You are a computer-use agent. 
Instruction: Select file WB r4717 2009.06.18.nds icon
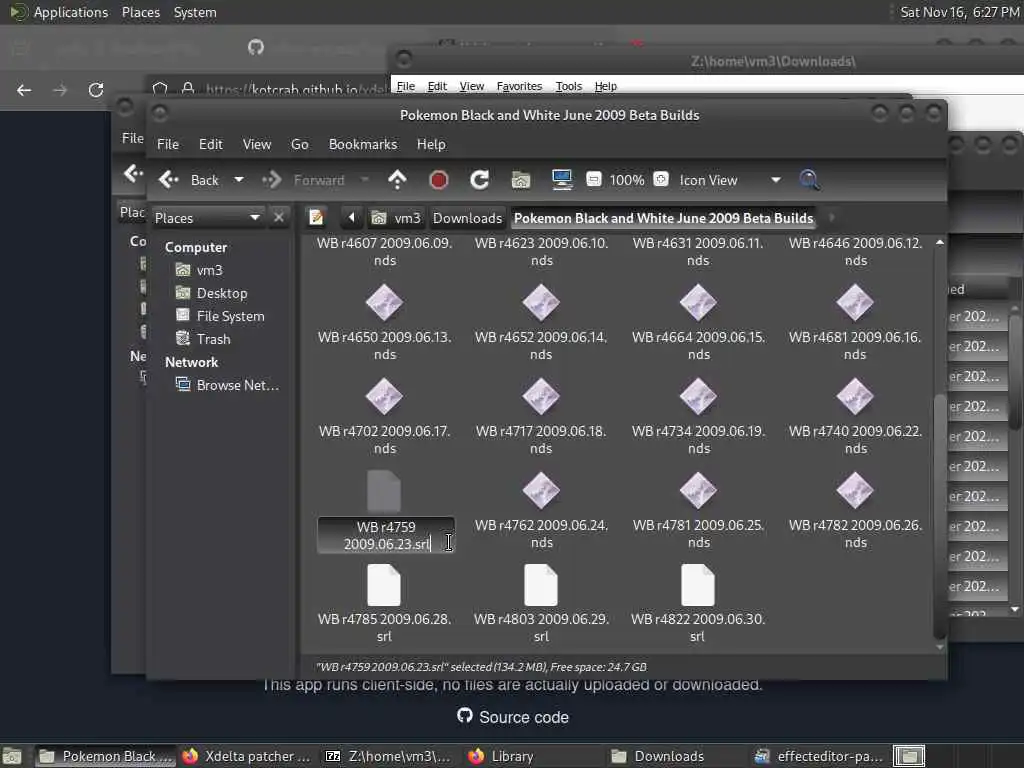[541, 397]
